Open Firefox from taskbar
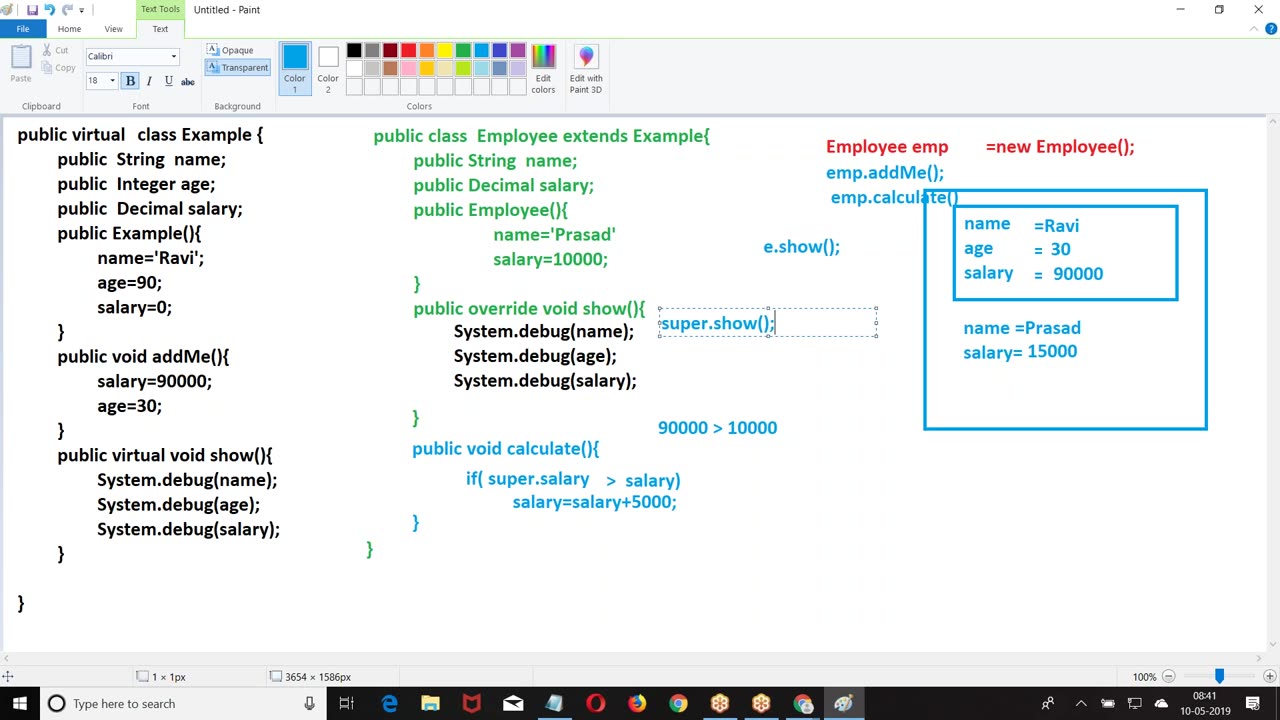 (x=637, y=704)
